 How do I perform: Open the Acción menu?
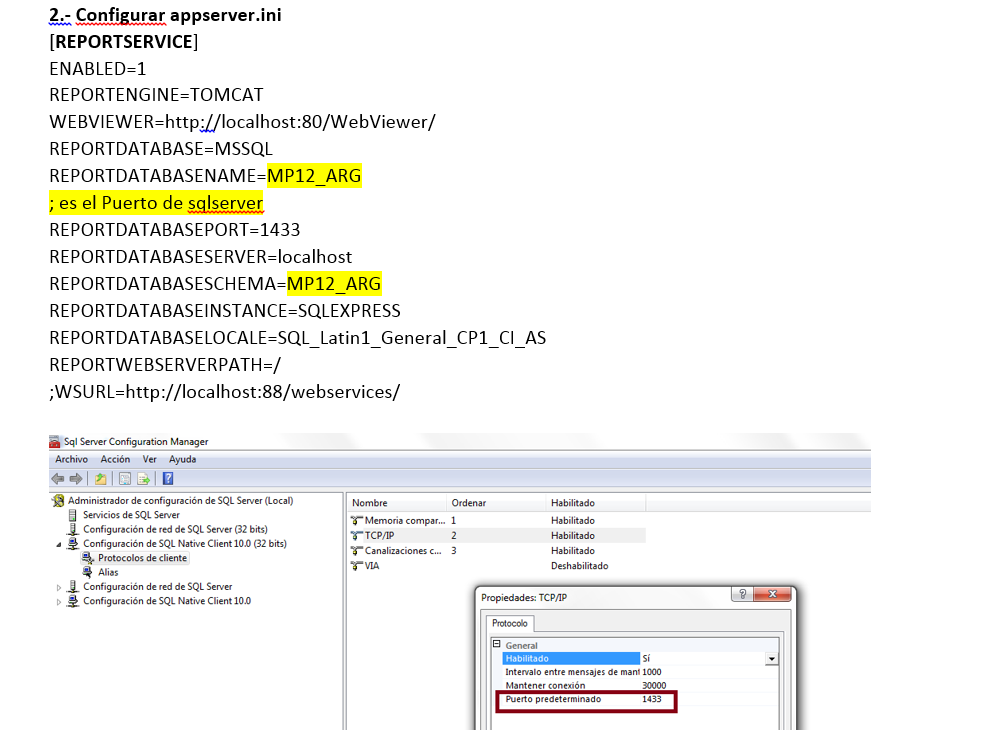[x=115, y=459]
